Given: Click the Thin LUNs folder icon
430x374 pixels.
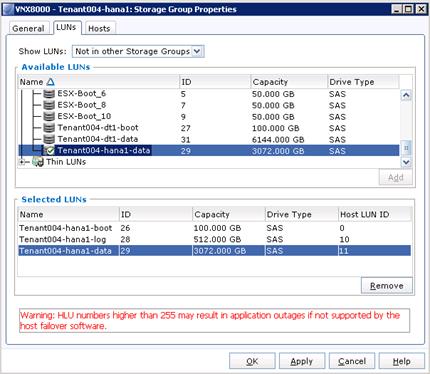Looking at the screenshot, I should 38,162.
